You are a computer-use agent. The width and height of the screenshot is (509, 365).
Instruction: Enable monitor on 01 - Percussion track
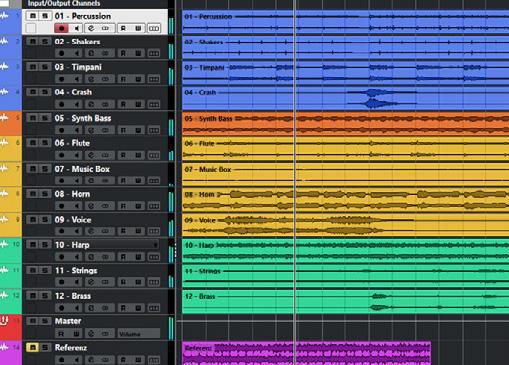[77, 28]
